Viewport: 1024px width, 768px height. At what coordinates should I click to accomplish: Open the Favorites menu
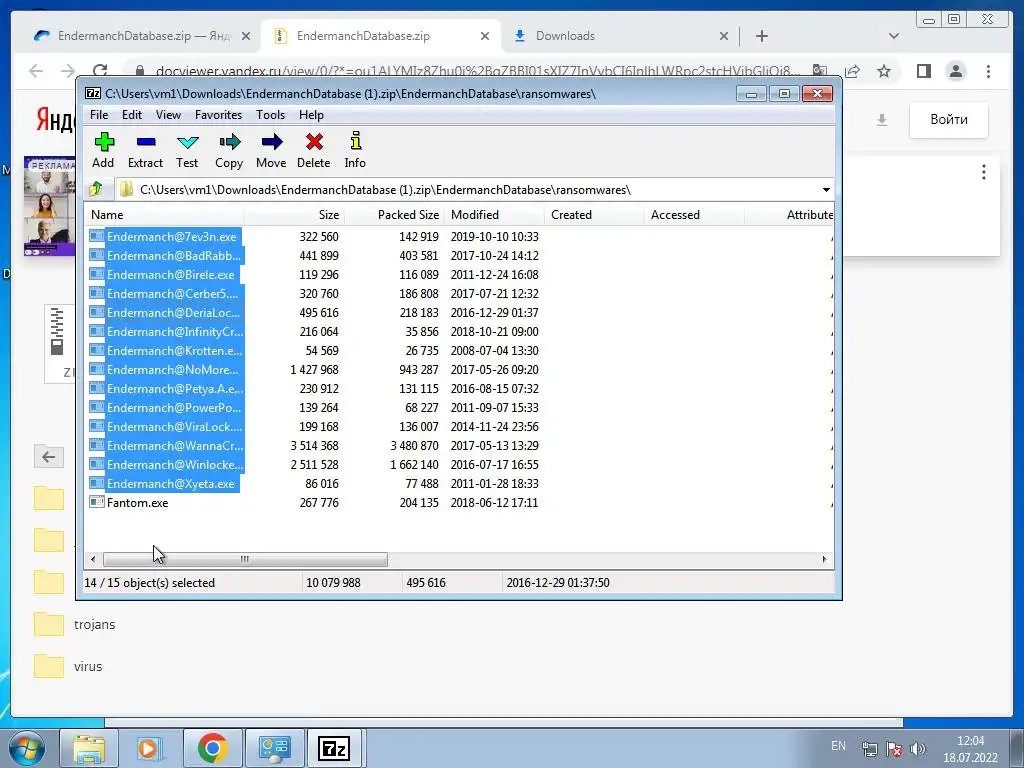[218, 115]
